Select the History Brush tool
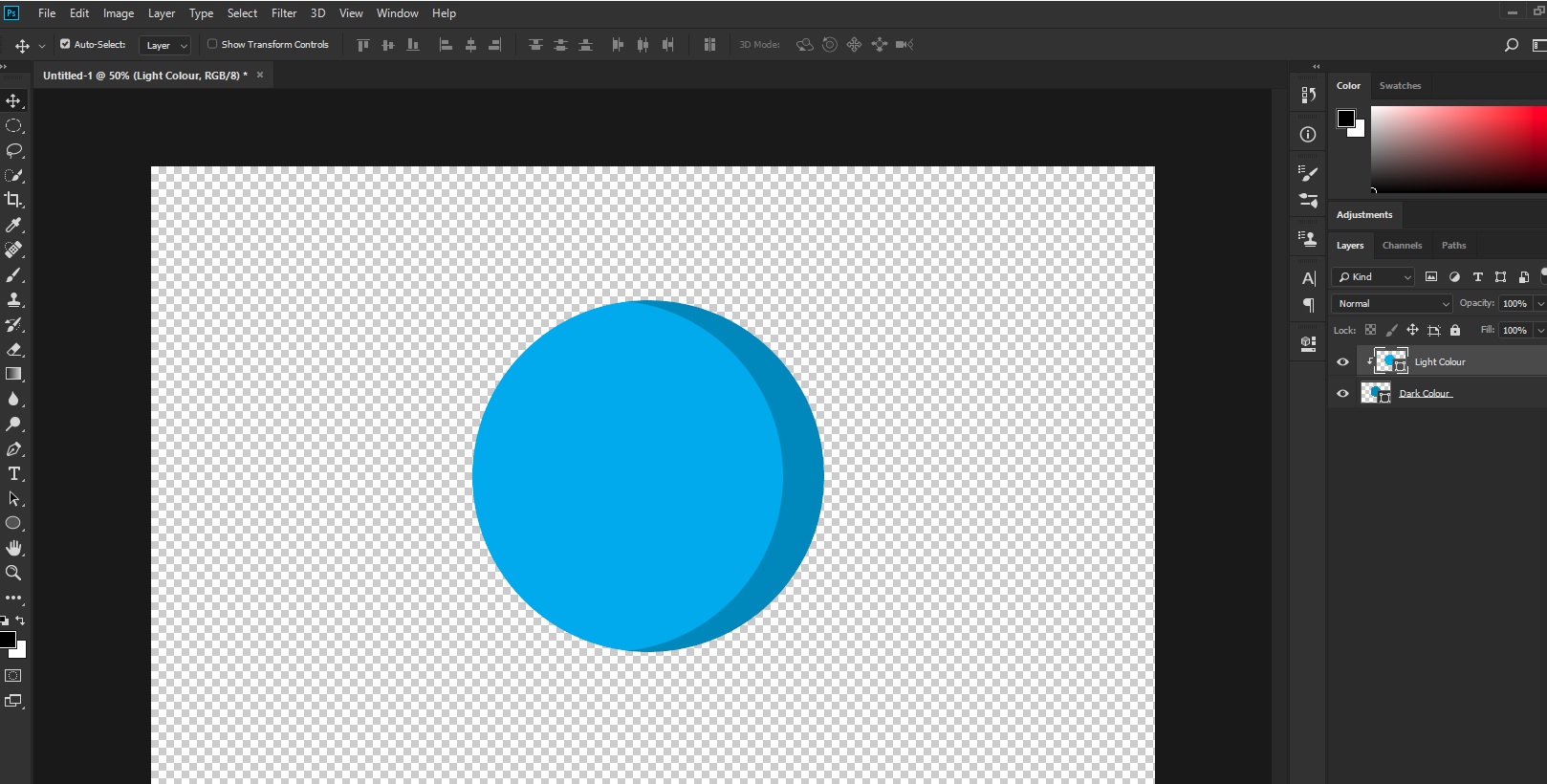The width and height of the screenshot is (1547, 784). coord(13,324)
